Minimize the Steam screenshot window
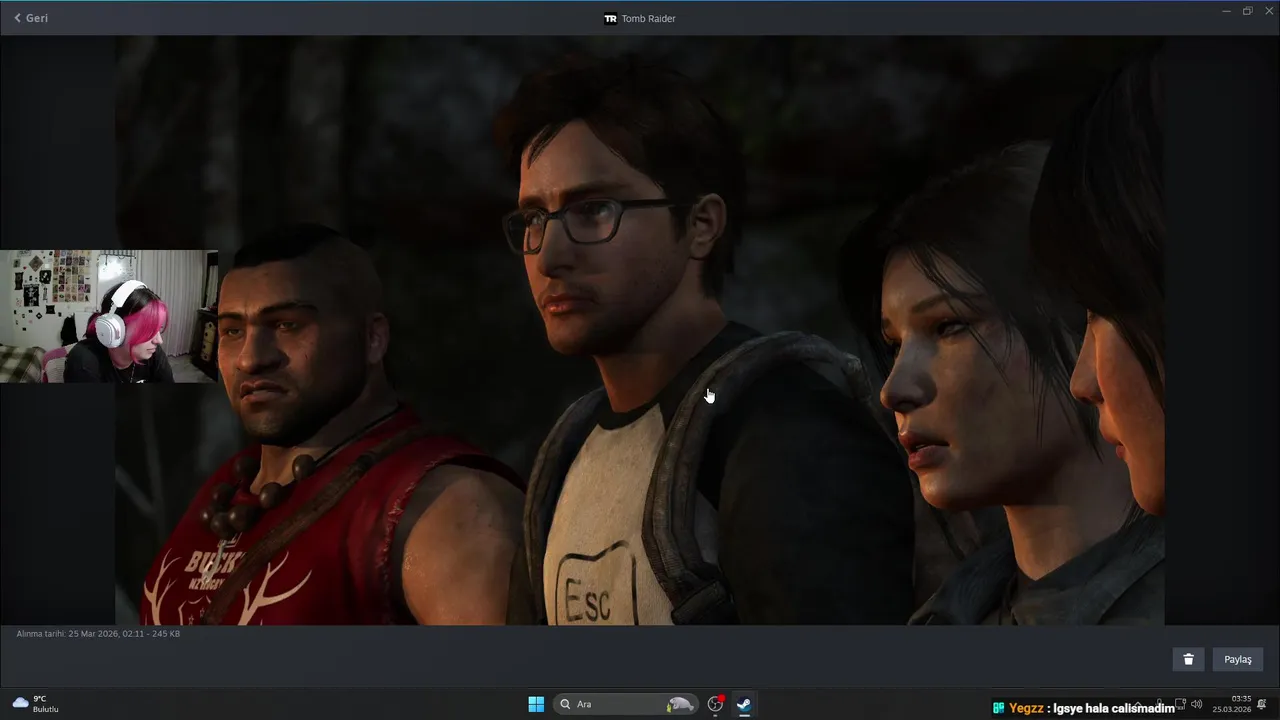This screenshot has height=720, width=1280. [1227, 11]
